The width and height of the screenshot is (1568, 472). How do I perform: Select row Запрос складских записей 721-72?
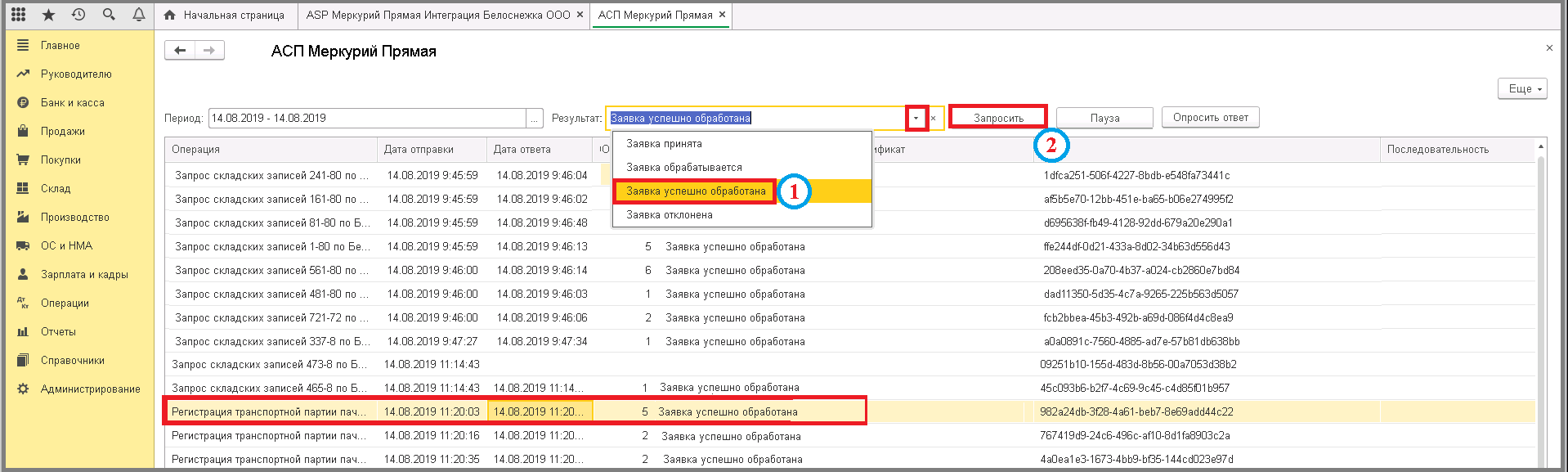[271, 318]
